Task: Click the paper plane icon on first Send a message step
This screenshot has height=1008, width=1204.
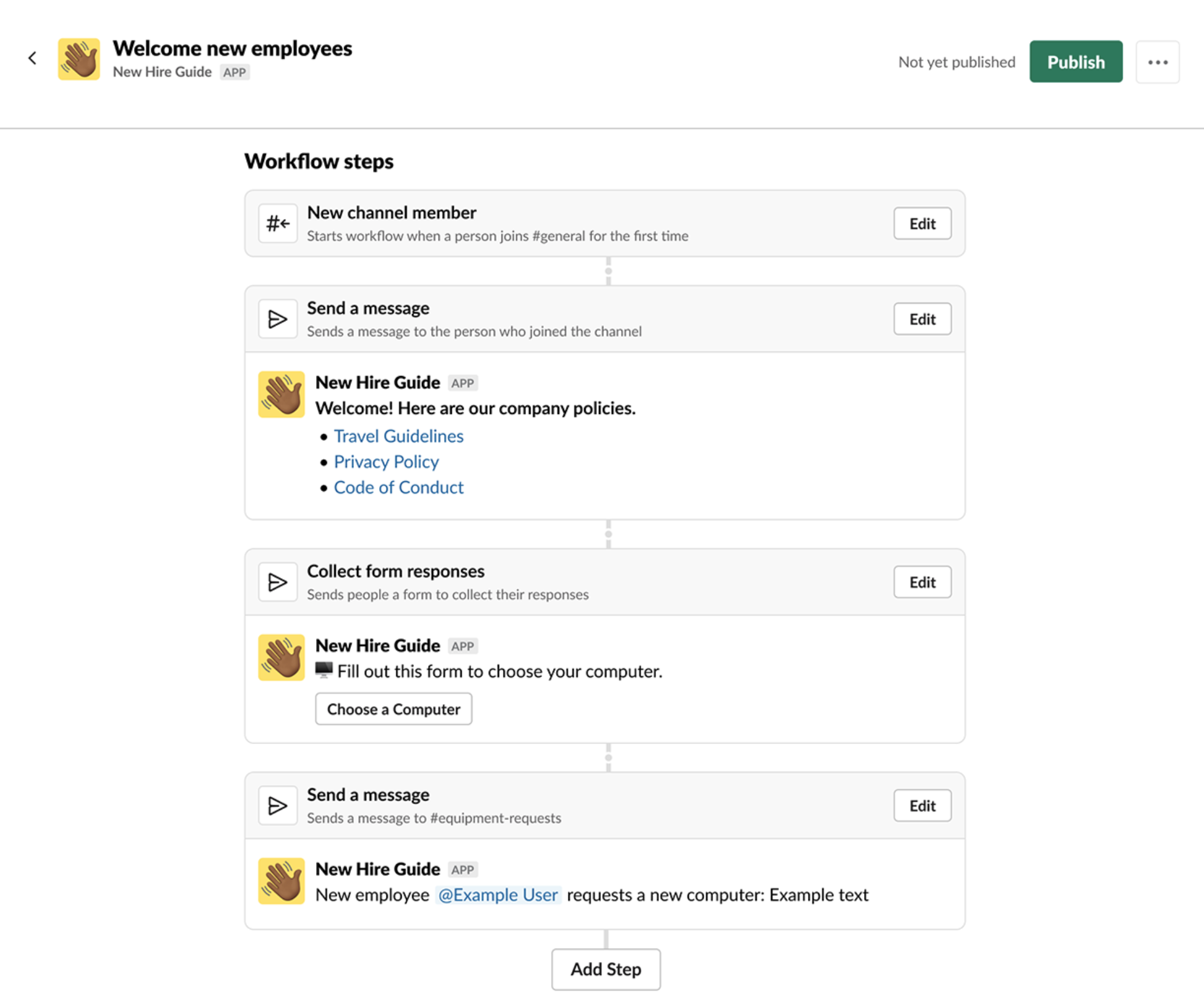Action: click(x=277, y=318)
